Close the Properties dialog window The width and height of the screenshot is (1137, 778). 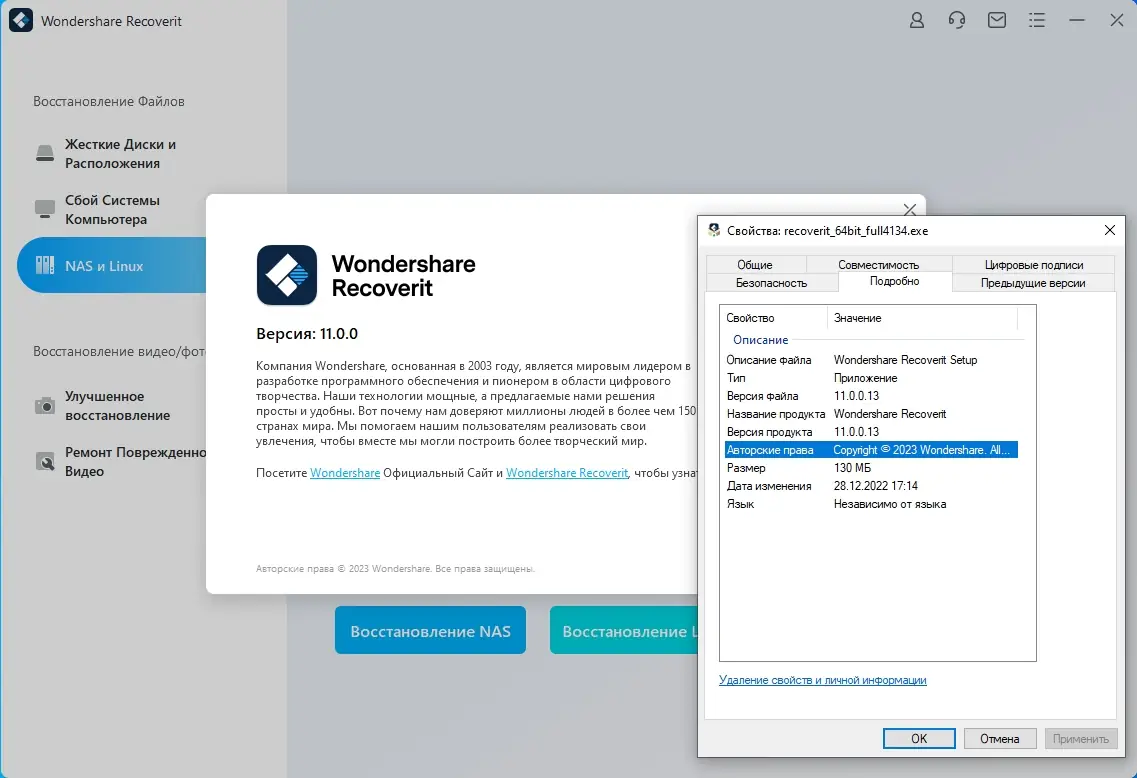point(1109,230)
